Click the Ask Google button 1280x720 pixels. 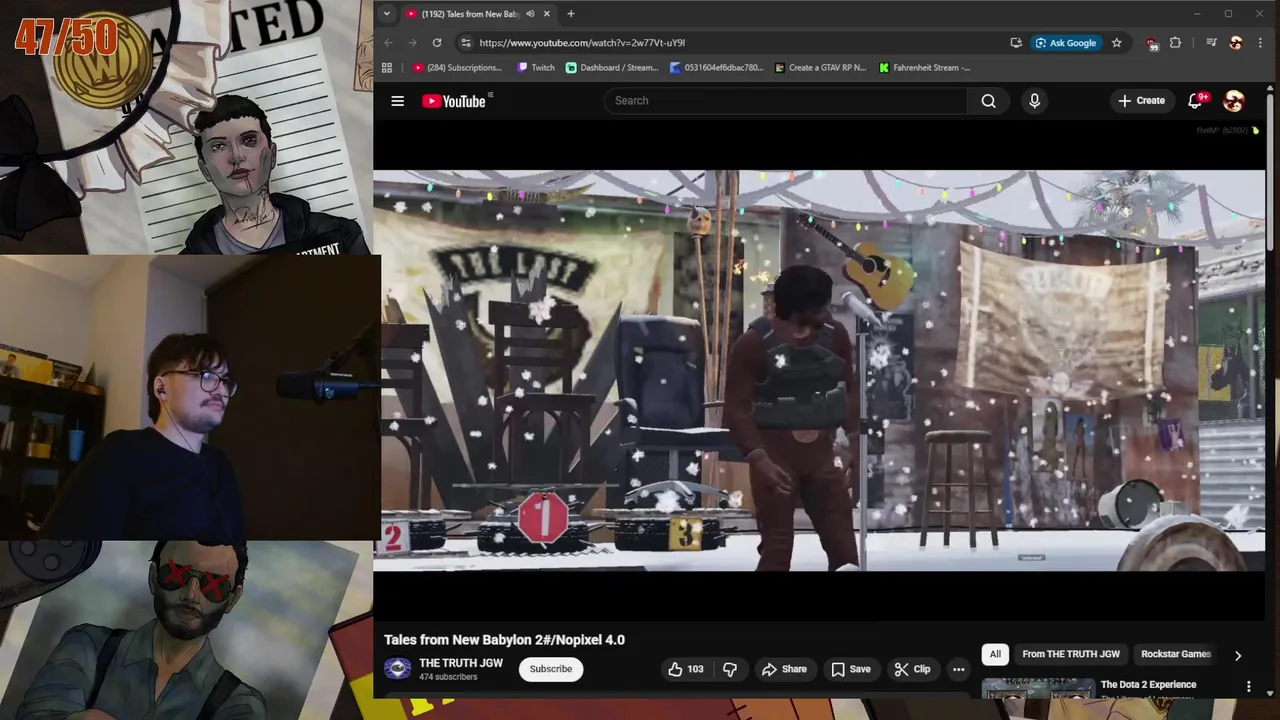click(1066, 43)
